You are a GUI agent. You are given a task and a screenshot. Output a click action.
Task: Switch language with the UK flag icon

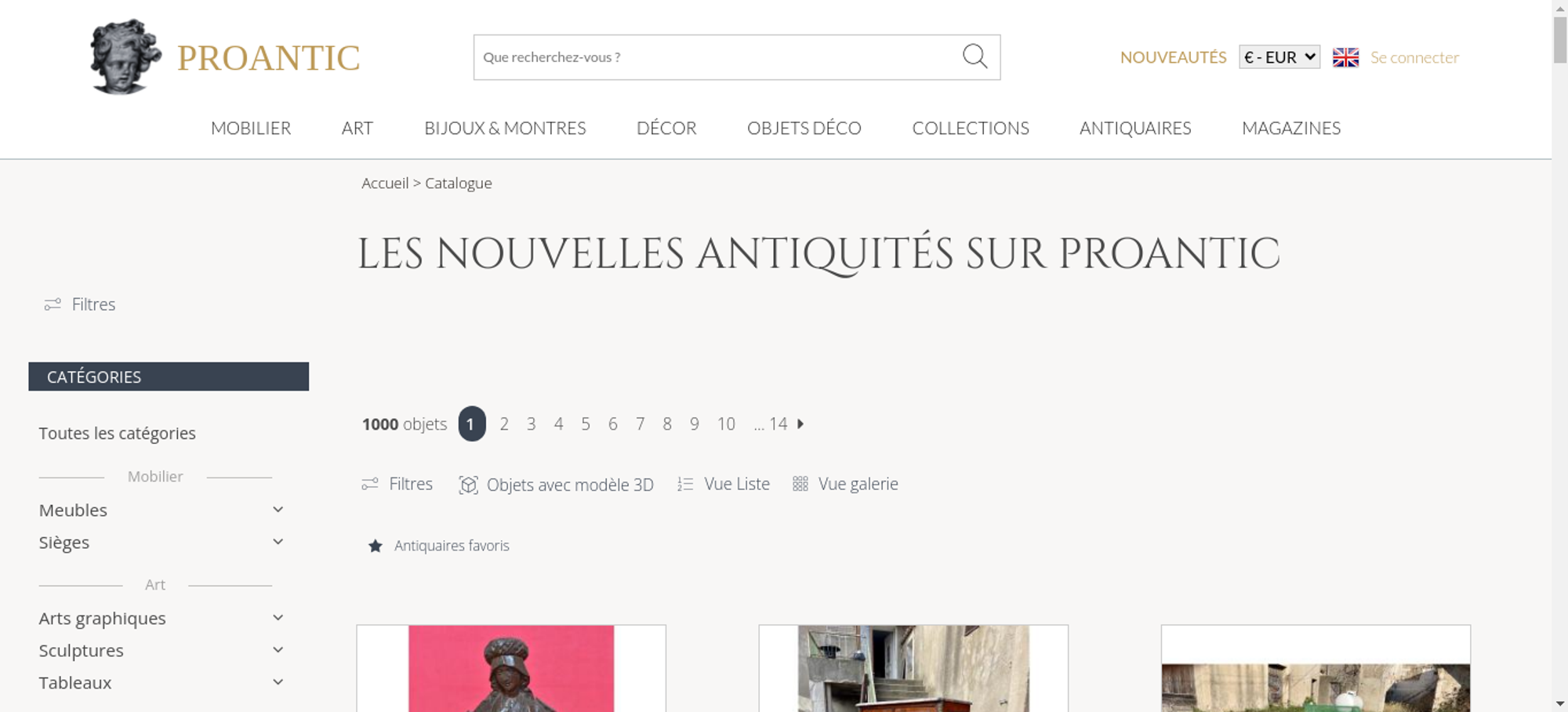[x=1345, y=57]
